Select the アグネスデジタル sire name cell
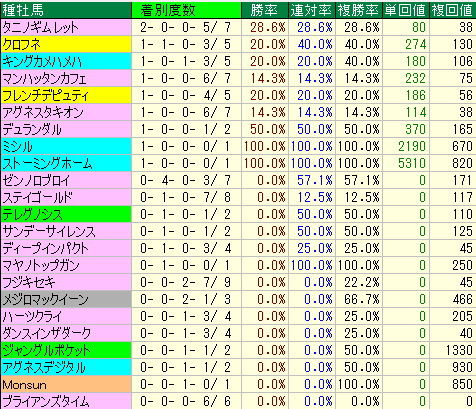The height and width of the screenshot is (409, 476). pos(66,367)
